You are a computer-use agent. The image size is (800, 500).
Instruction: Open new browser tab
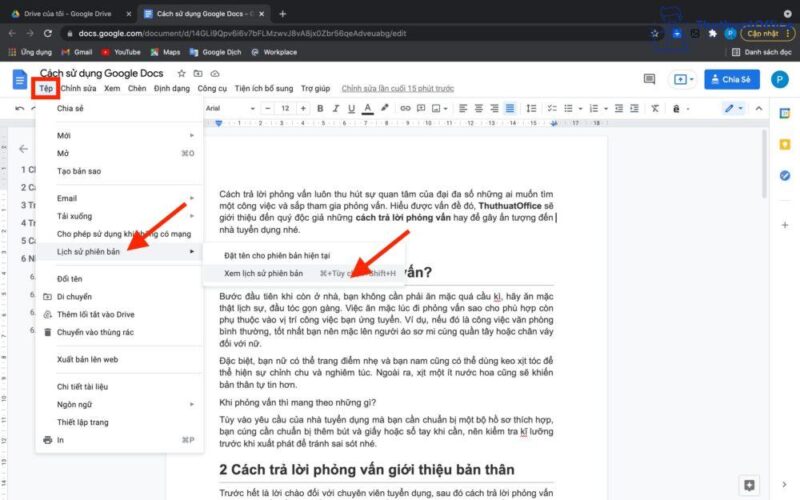[283, 14]
